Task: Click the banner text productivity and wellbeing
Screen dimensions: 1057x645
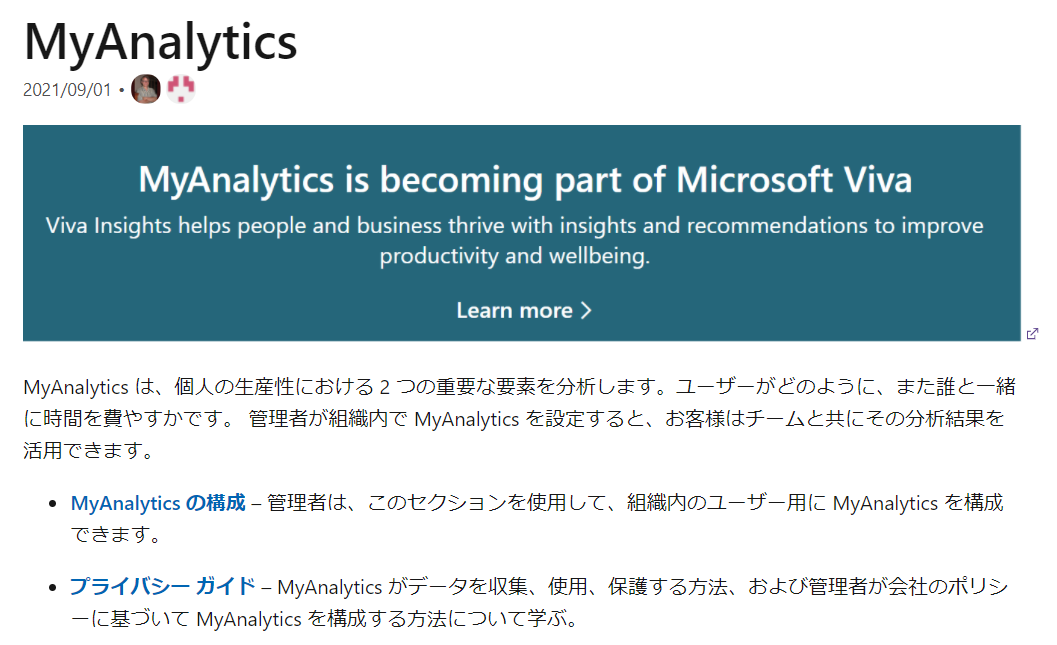Action: click(x=514, y=256)
